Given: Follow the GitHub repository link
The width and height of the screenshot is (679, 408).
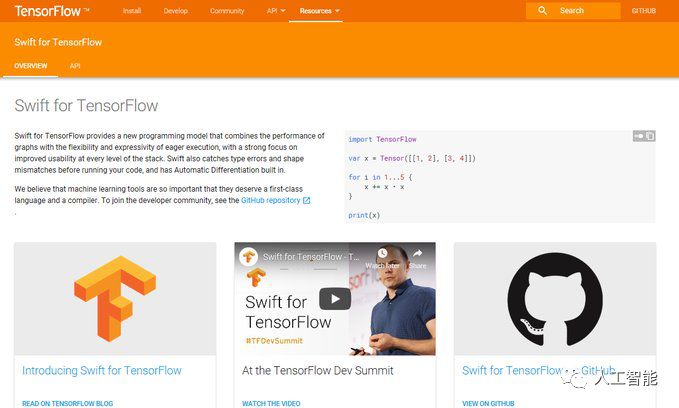Looking at the screenshot, I should click(x=271, y=201).
